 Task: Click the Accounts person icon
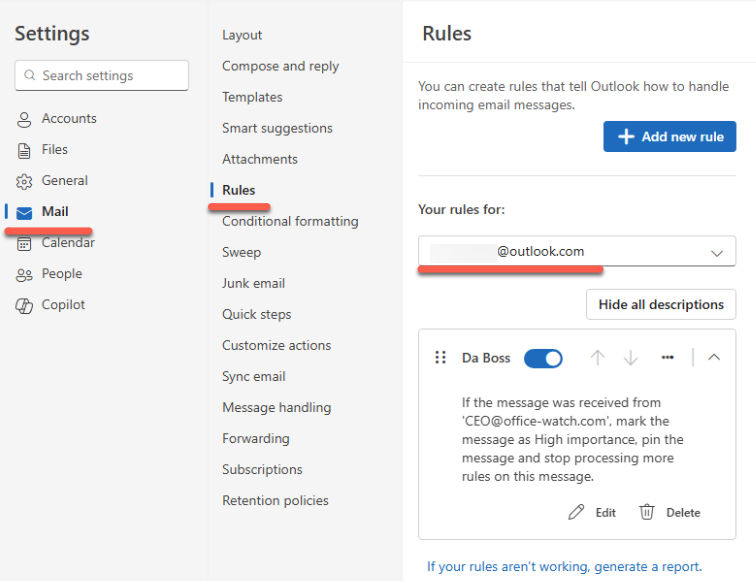click(24, 119)
